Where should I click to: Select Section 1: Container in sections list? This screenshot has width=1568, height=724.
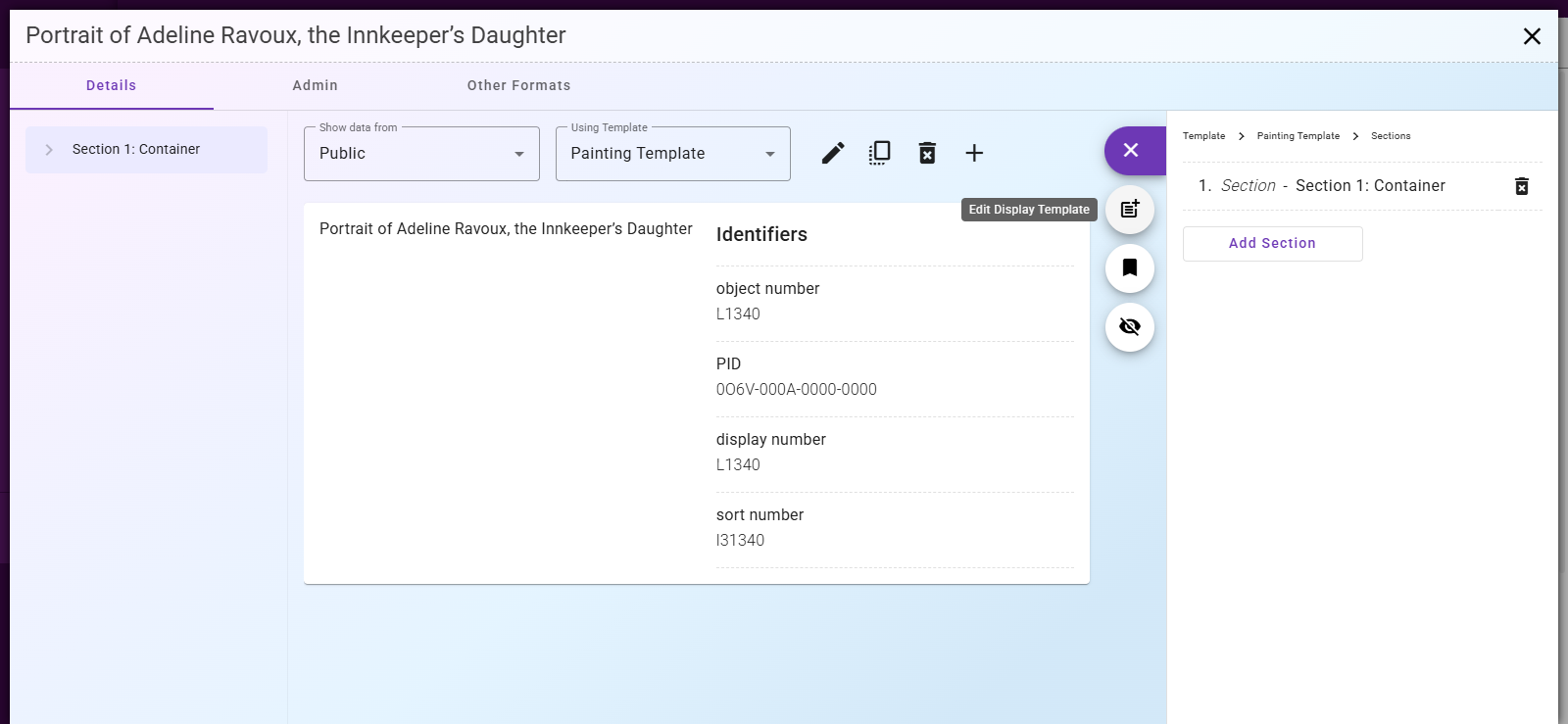[x=1369, y=186]
